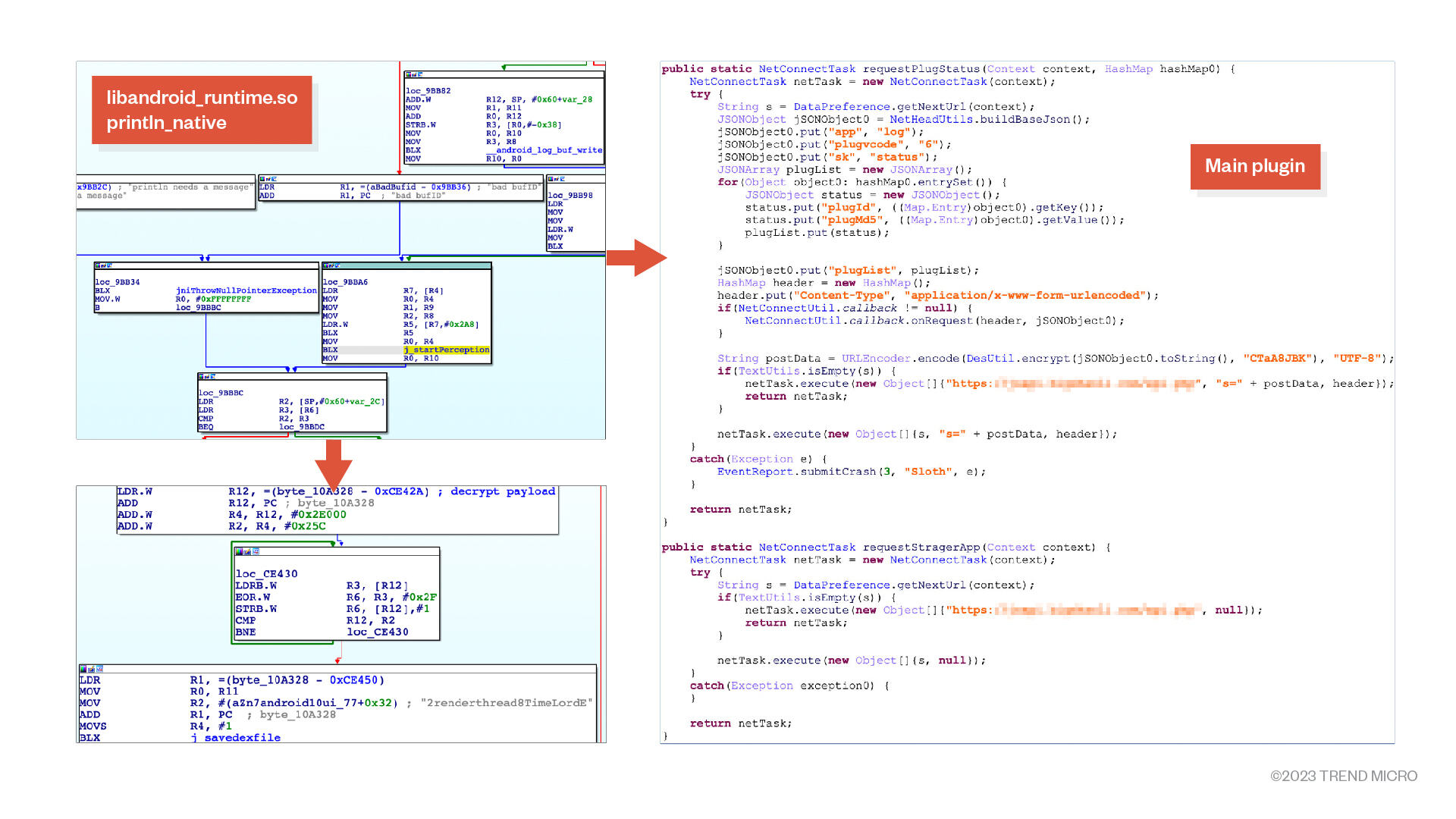Click header icons of loc_CE430 node

click(246, 551)
